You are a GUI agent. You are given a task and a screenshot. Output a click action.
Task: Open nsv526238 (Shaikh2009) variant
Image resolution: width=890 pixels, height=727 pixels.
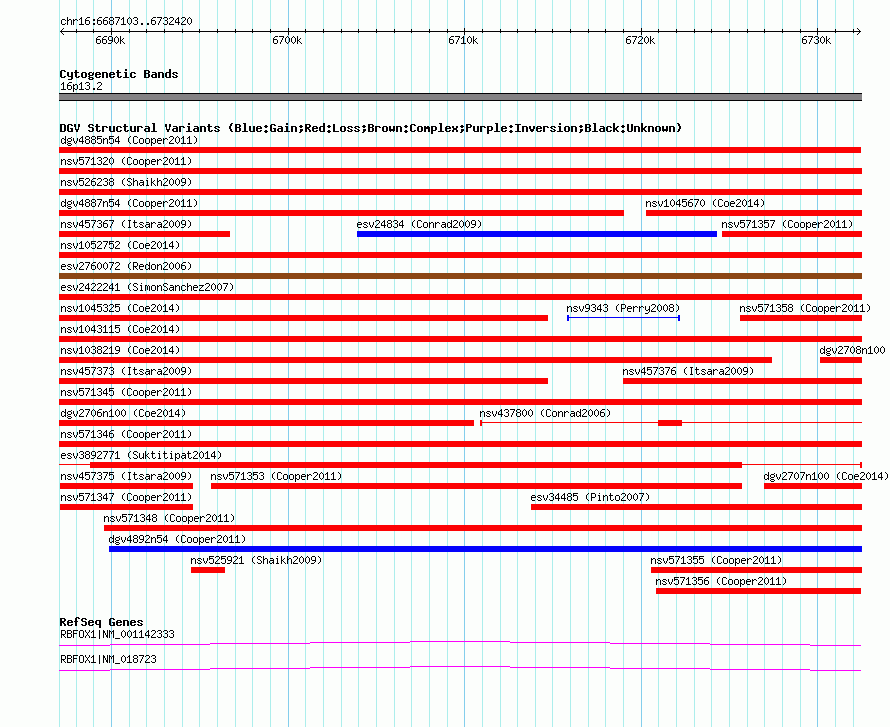point(126,182)
